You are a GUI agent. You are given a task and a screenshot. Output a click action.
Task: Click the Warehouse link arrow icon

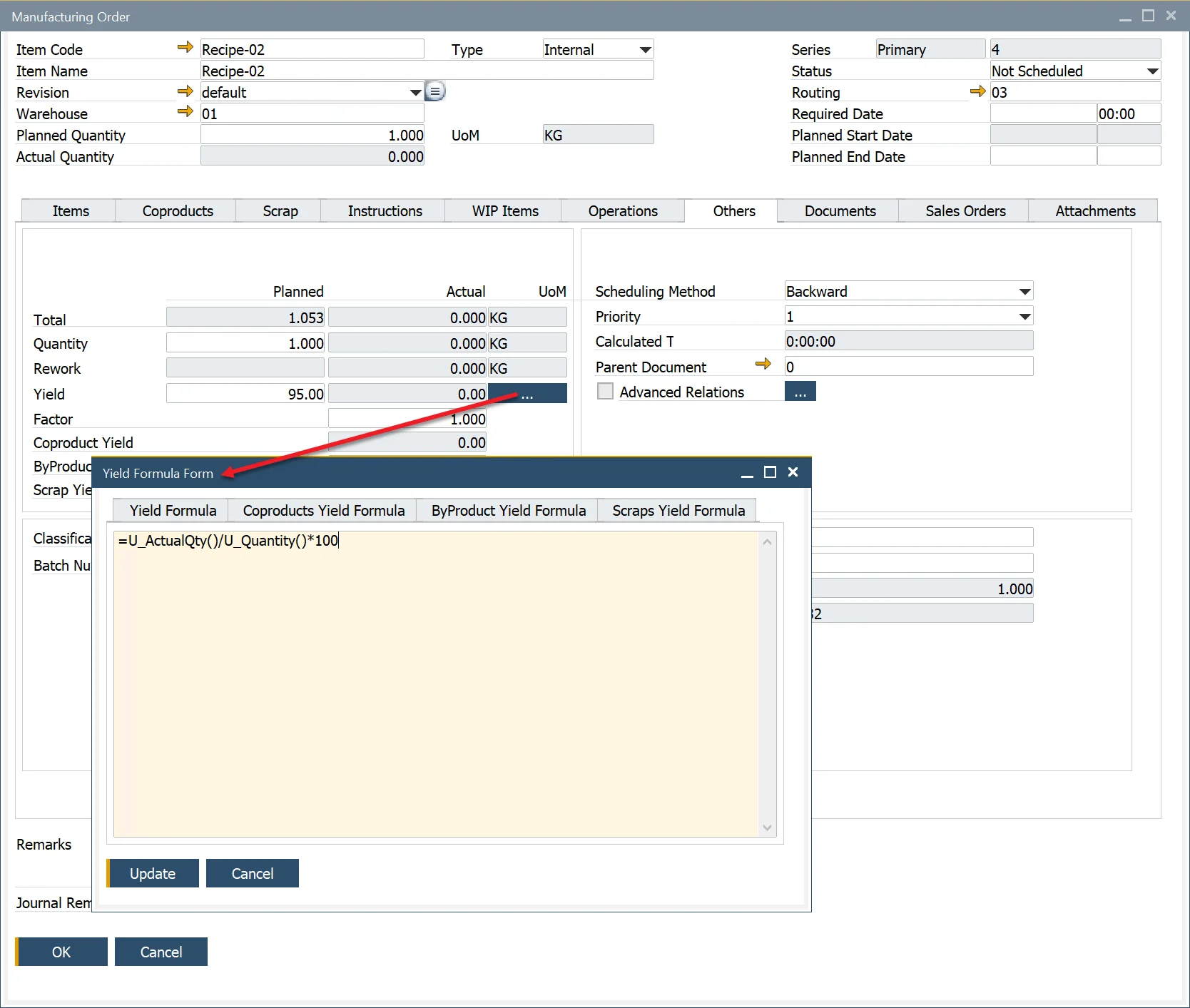click(x=185, y=112)
